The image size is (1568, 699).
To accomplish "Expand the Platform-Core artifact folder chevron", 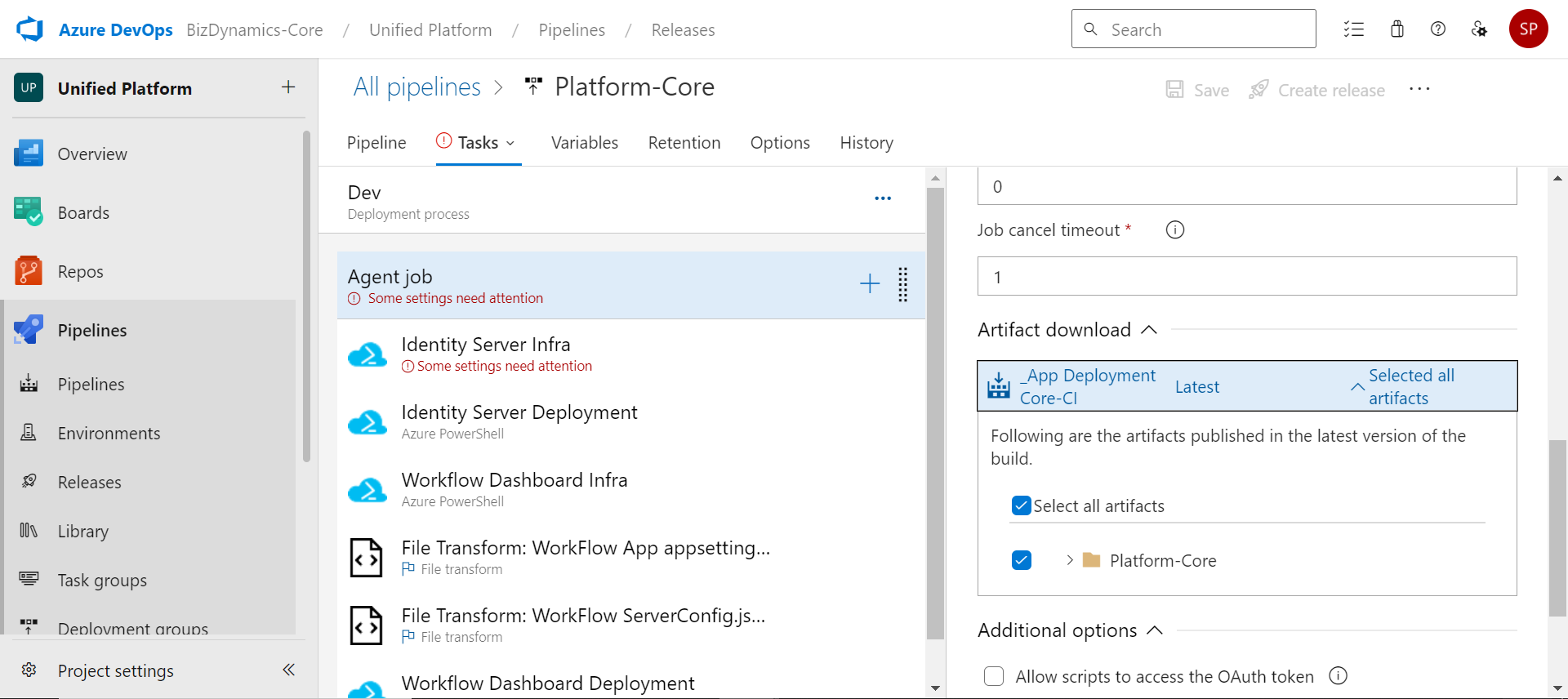I will (1069, 560).
